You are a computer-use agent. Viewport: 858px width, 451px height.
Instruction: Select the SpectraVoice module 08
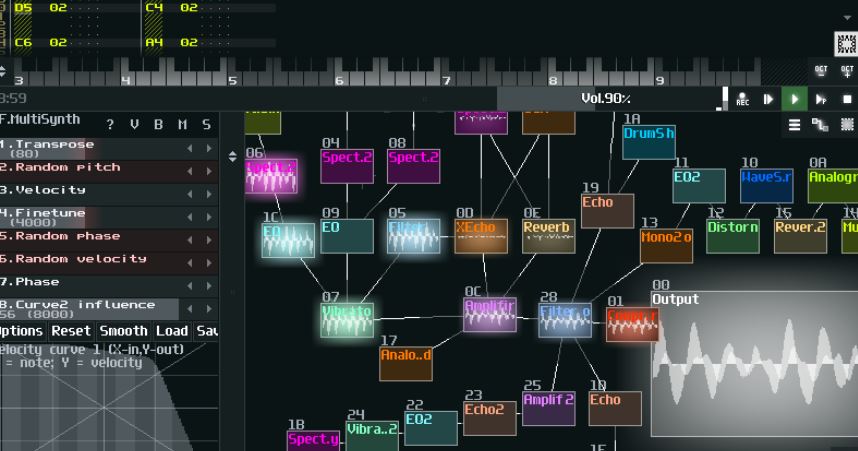tap(413, 166)
